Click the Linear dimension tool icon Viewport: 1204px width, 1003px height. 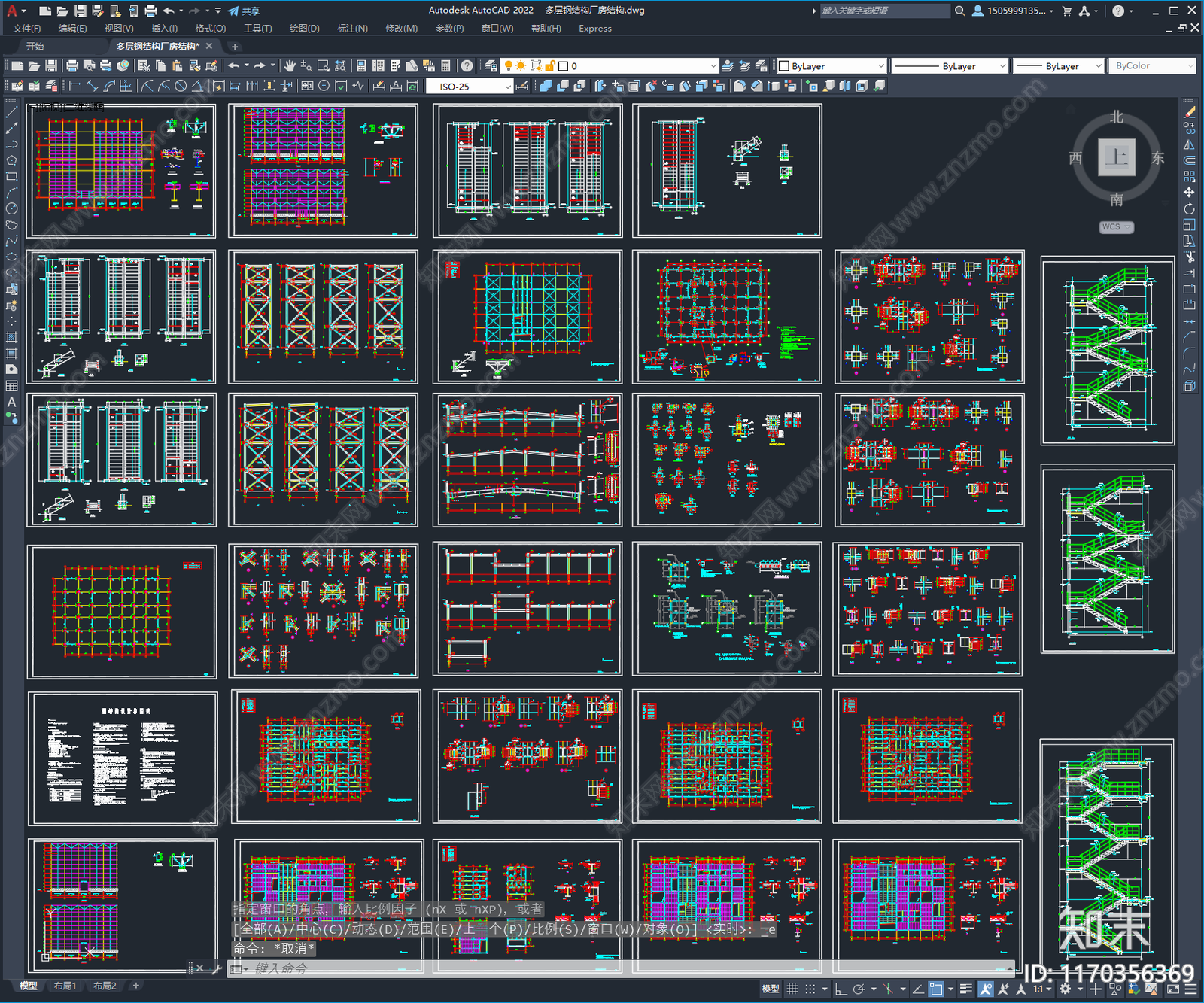pyautogui.click(x=75, y=86)
